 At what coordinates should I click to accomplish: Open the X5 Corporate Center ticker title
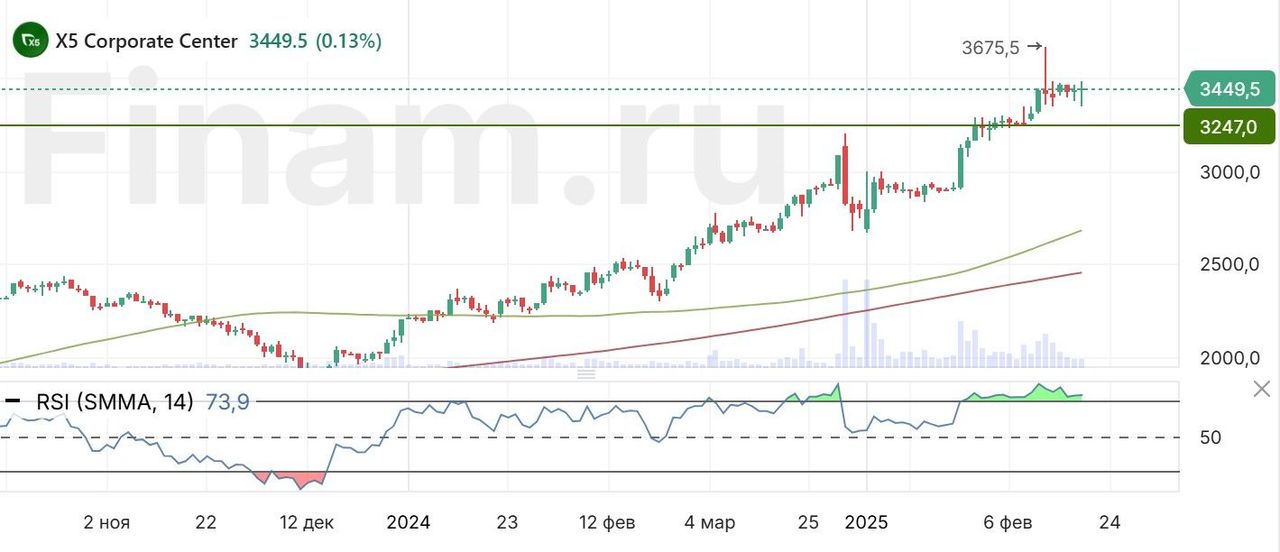147,41
